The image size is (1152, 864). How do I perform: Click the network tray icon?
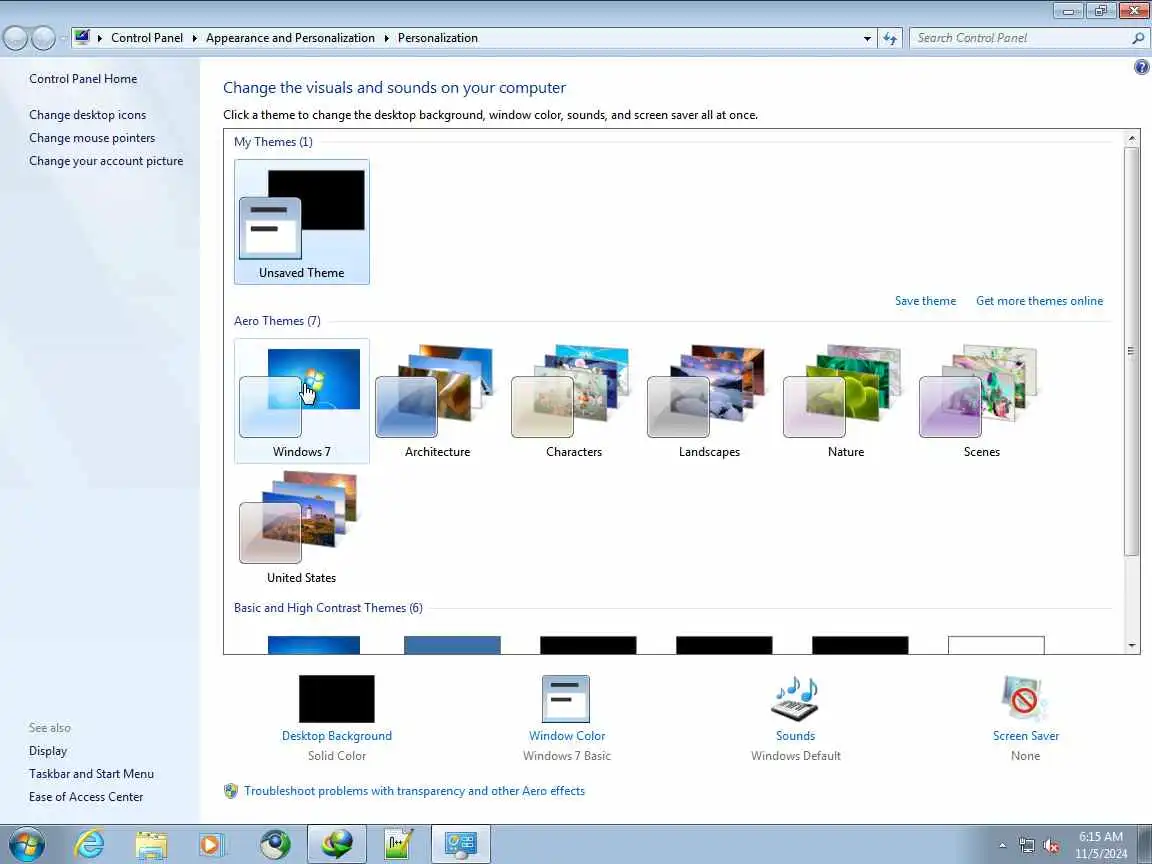(1027, 846)
